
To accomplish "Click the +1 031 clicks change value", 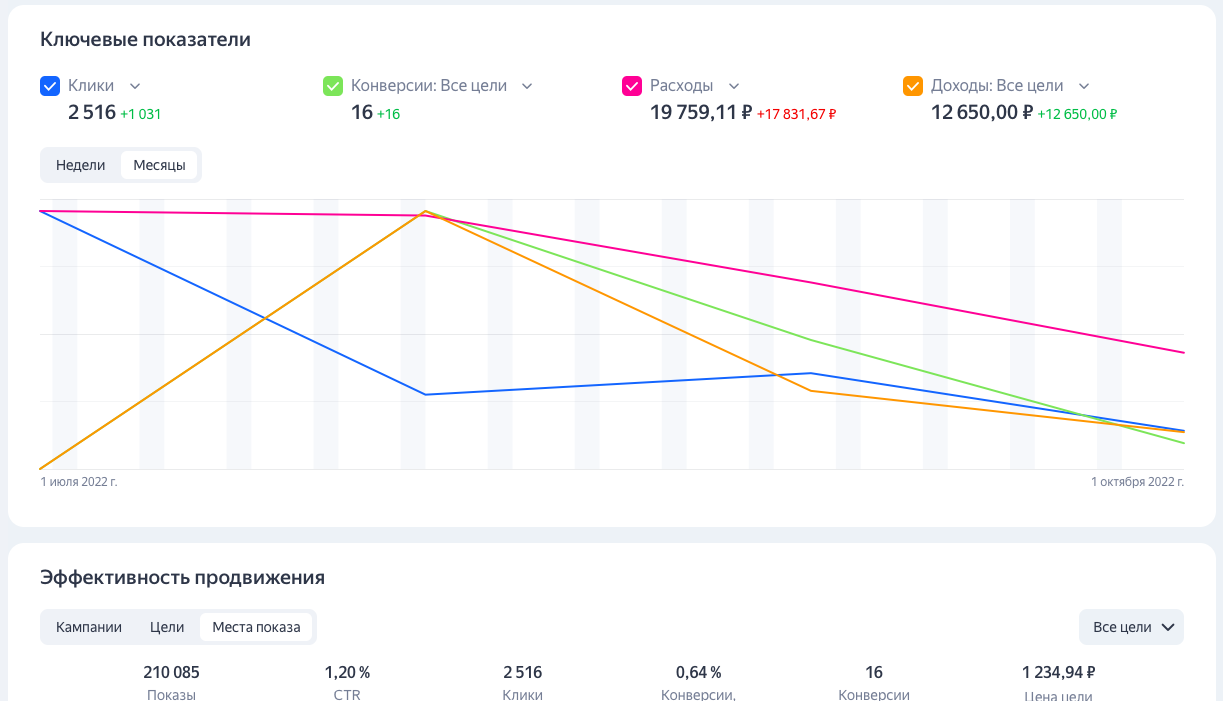I will point(141,114).
